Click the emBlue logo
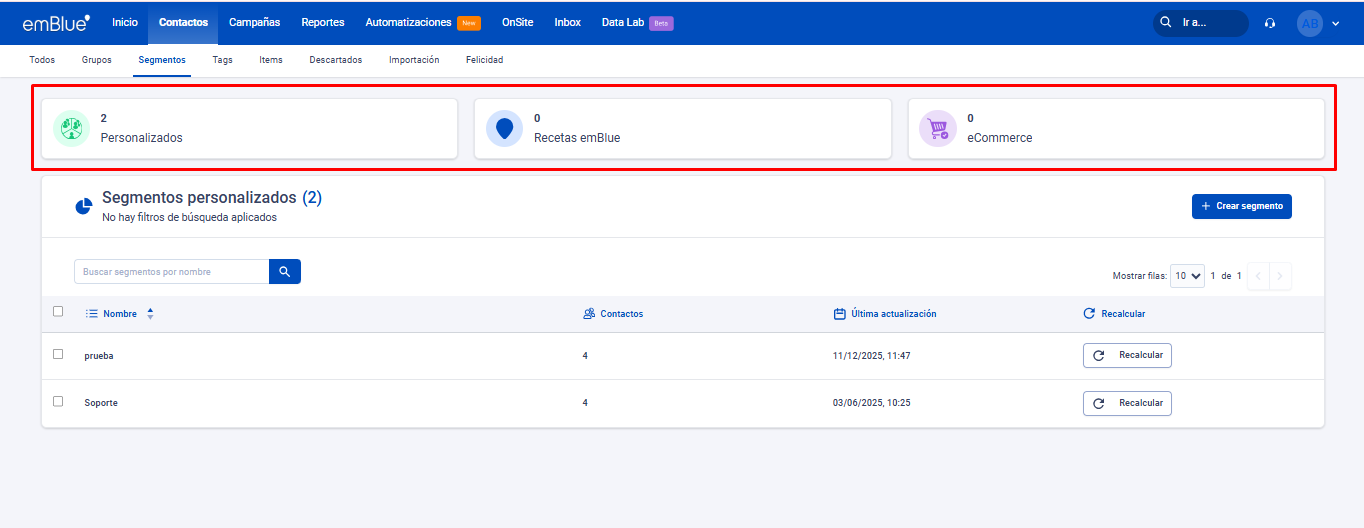This screenshot has width=1364, height=528. point(56,23)
